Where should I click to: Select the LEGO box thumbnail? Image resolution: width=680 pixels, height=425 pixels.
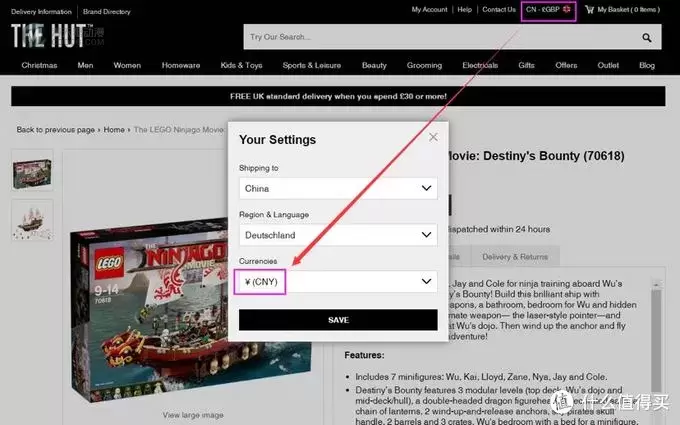[32, 170]
